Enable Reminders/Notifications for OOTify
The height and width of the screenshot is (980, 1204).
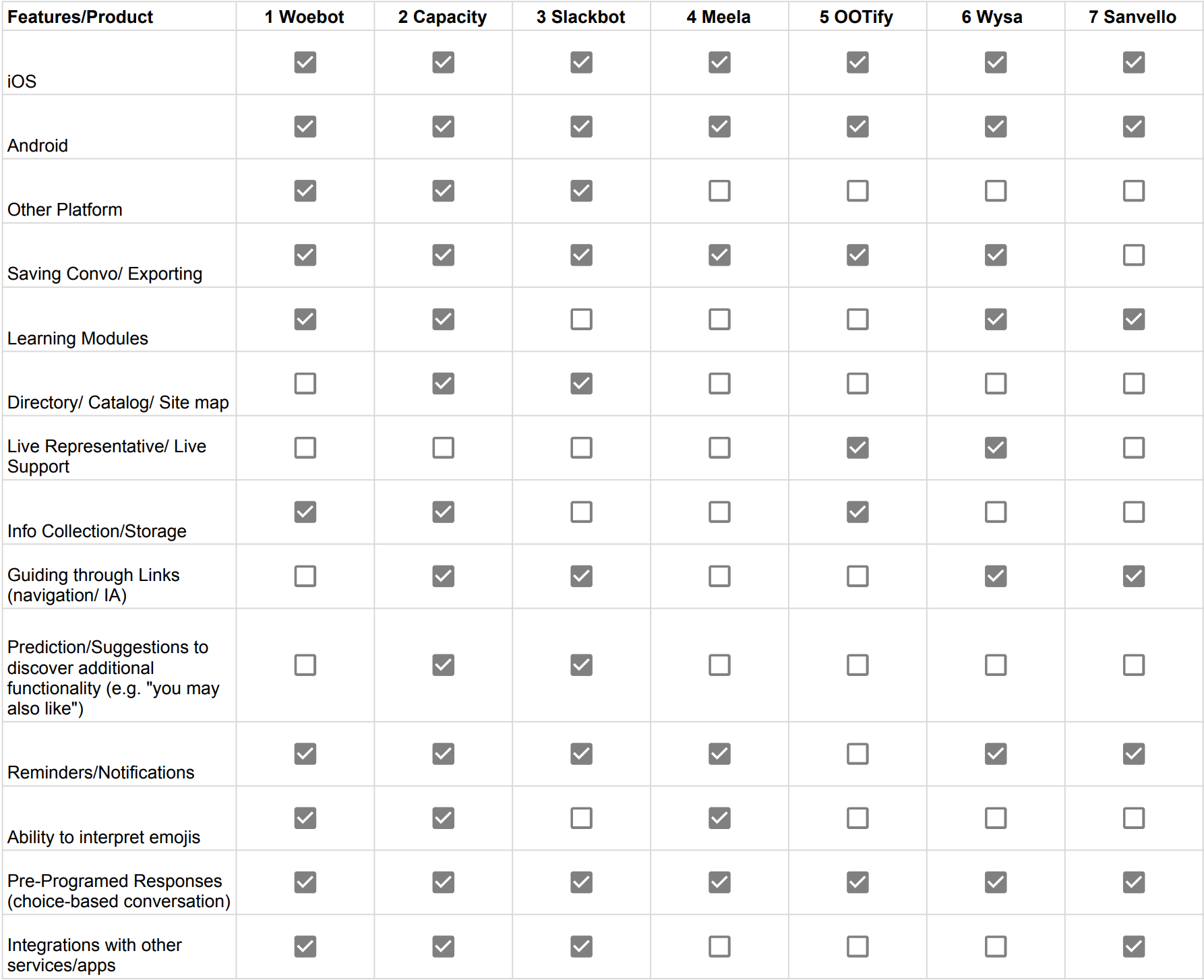tap(857, 754)
